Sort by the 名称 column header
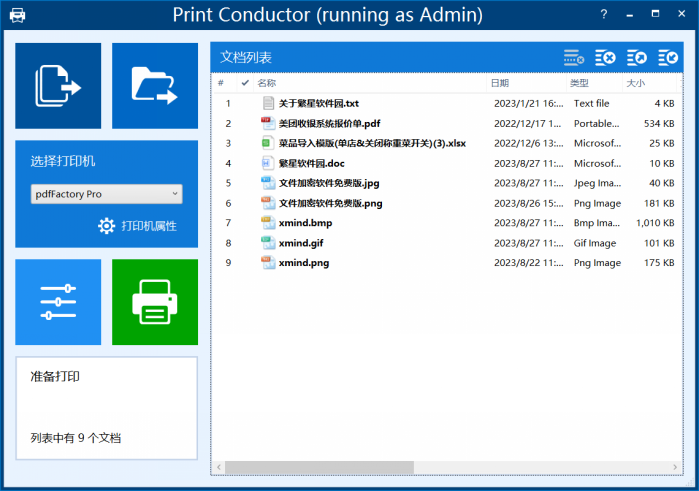This screenshot has width=699, height=491. (370, 83)
